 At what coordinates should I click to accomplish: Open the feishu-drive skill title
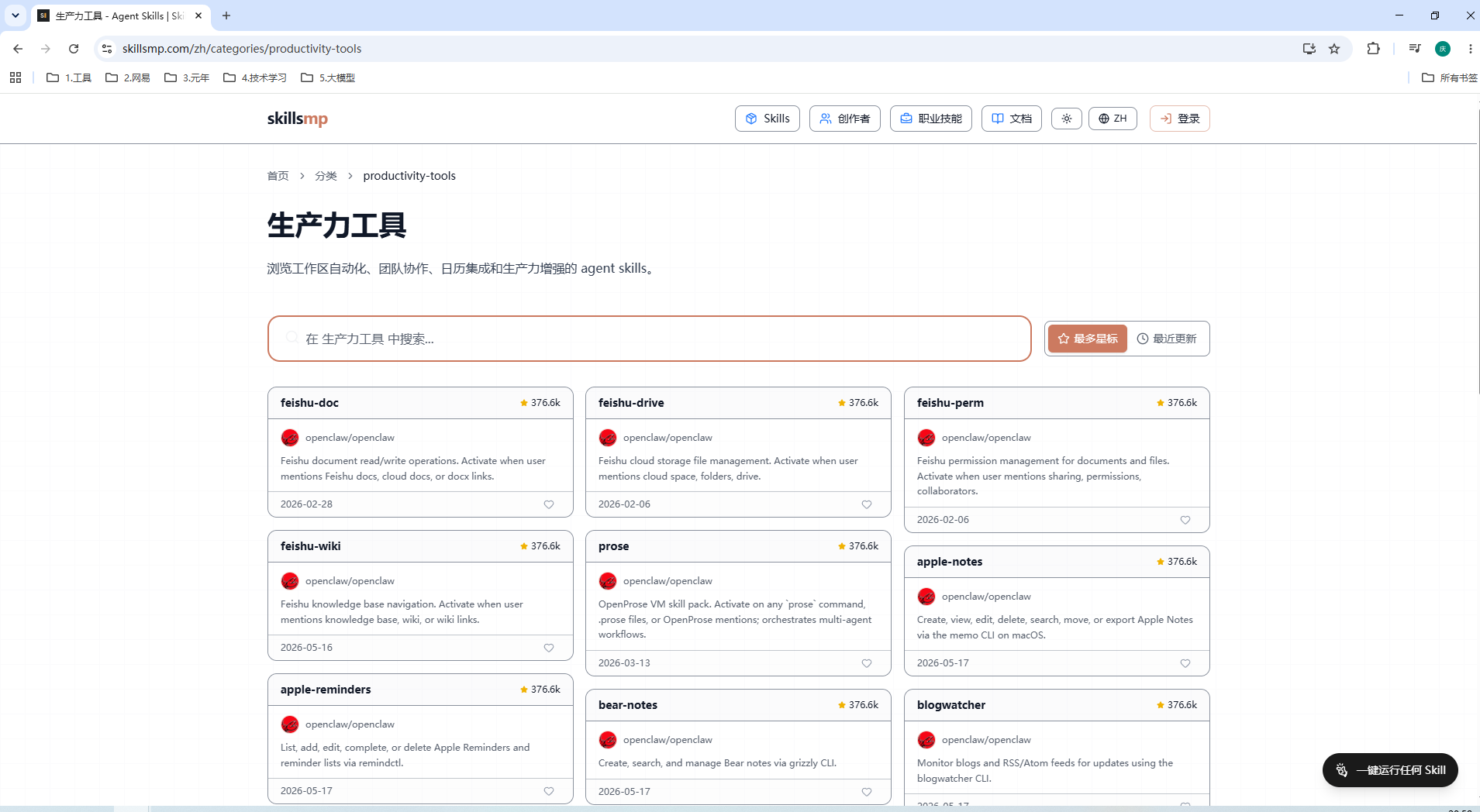click(x=631, y=403)
